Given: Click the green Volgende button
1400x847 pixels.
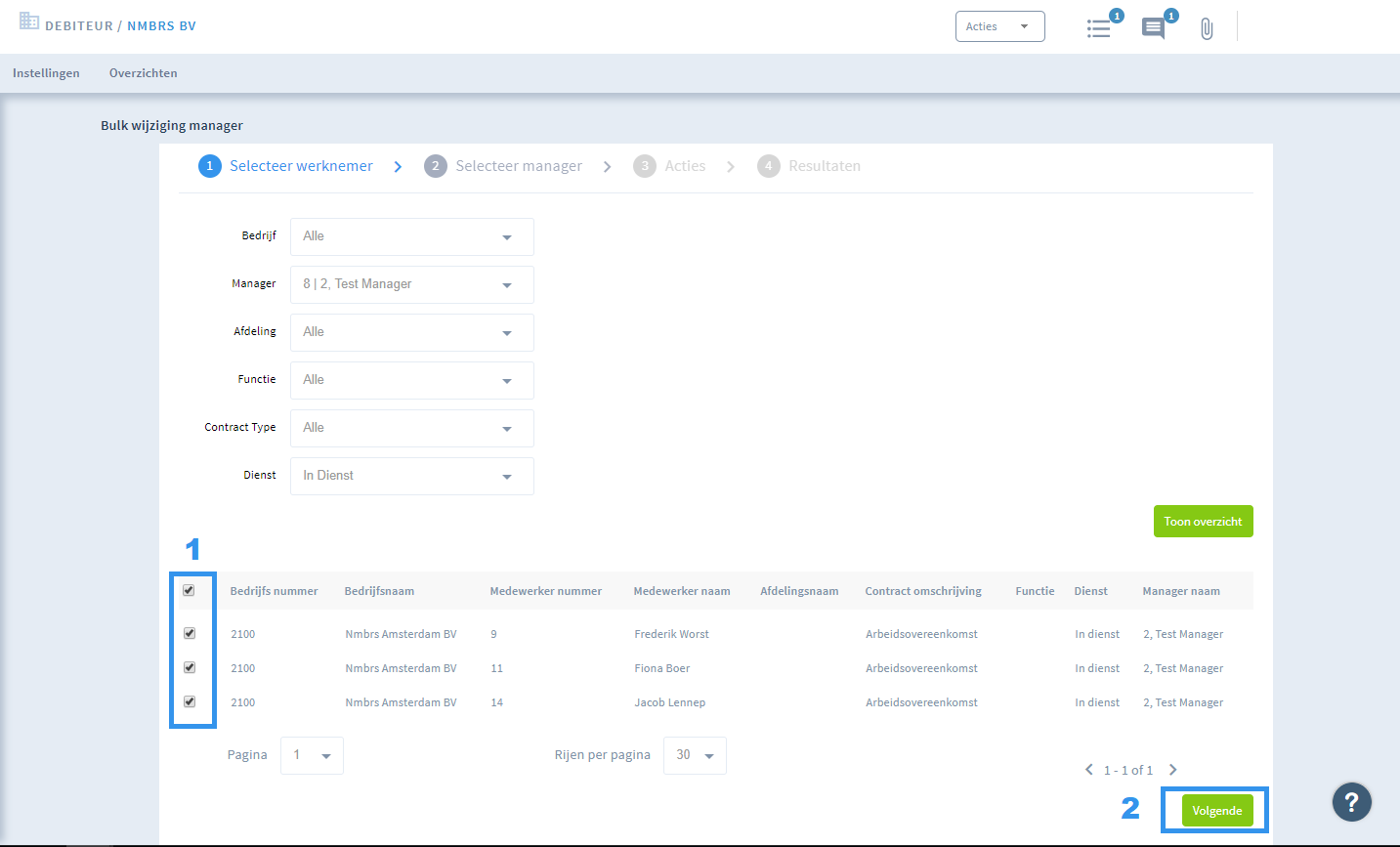Looking at the screenshot, I should point(1217,811).
